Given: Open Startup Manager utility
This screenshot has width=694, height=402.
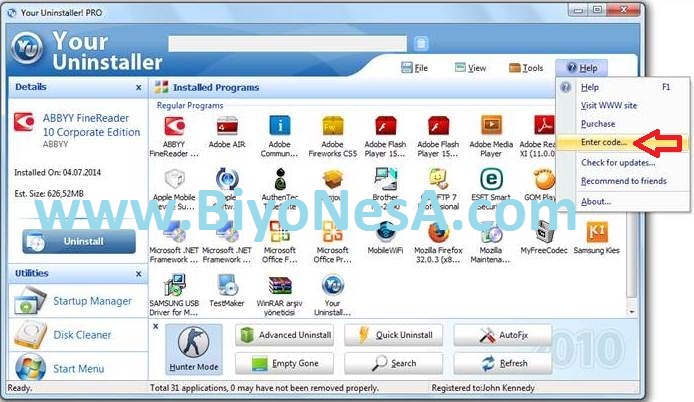Looking at the screenshot, I should tap(90, 301).
